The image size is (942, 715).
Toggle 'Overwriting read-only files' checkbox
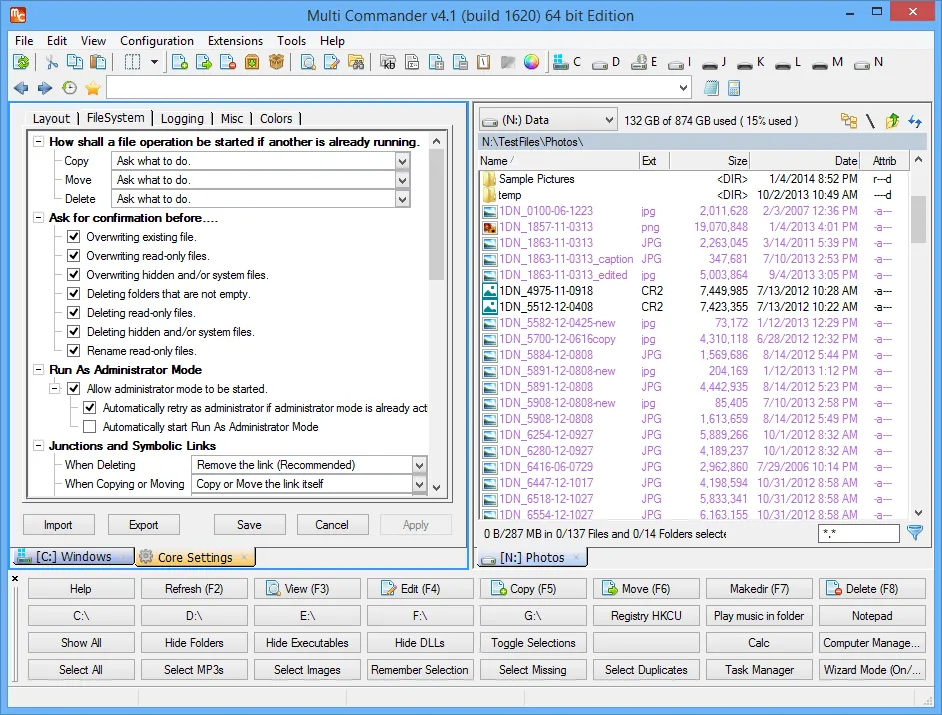click(x=73, y=255)
